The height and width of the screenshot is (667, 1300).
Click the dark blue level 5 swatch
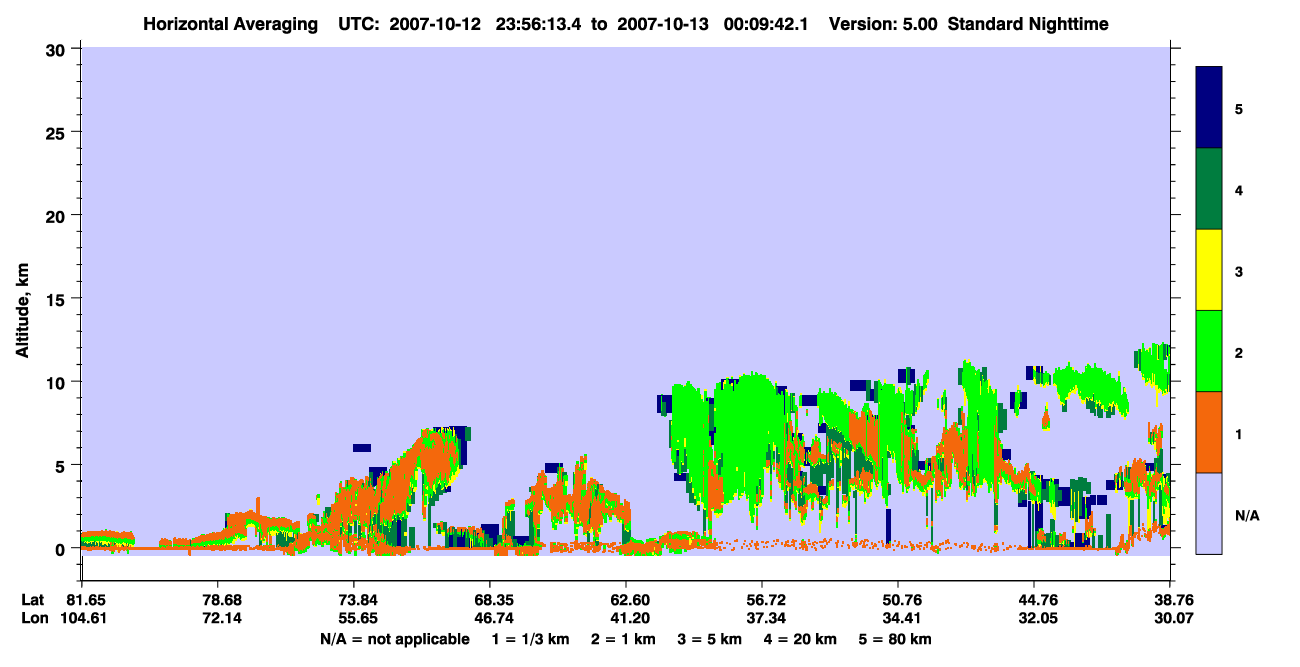1209,108
